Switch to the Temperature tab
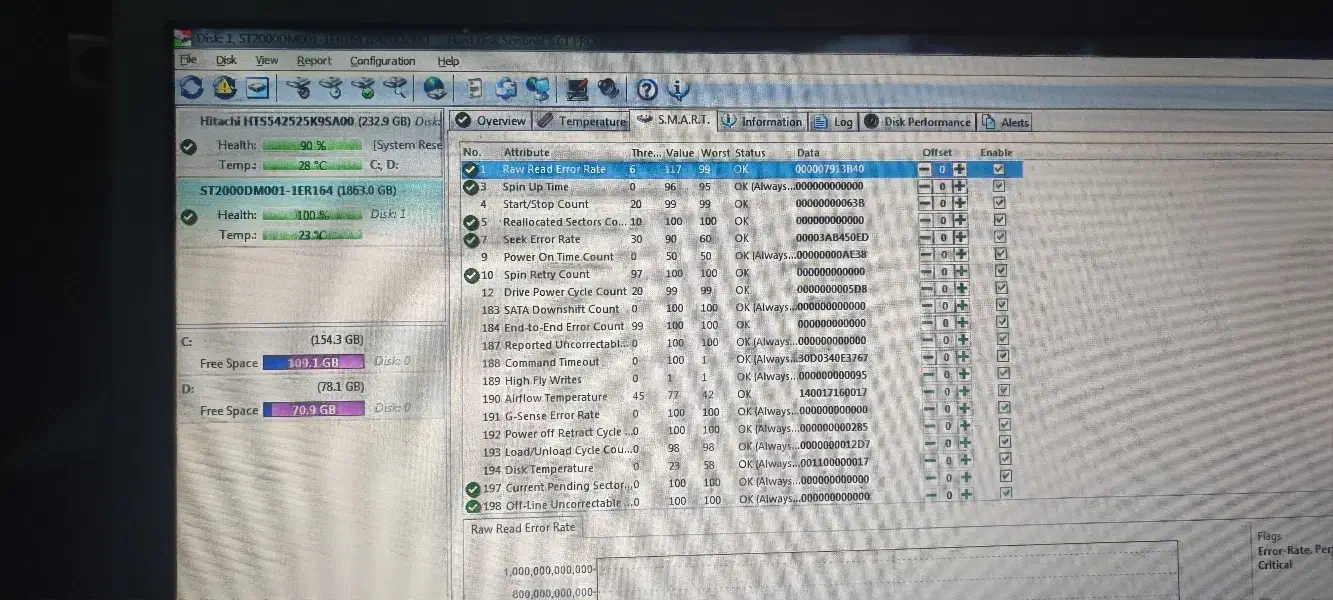This screenshot has width=1333, height=600. coord(581,121)
